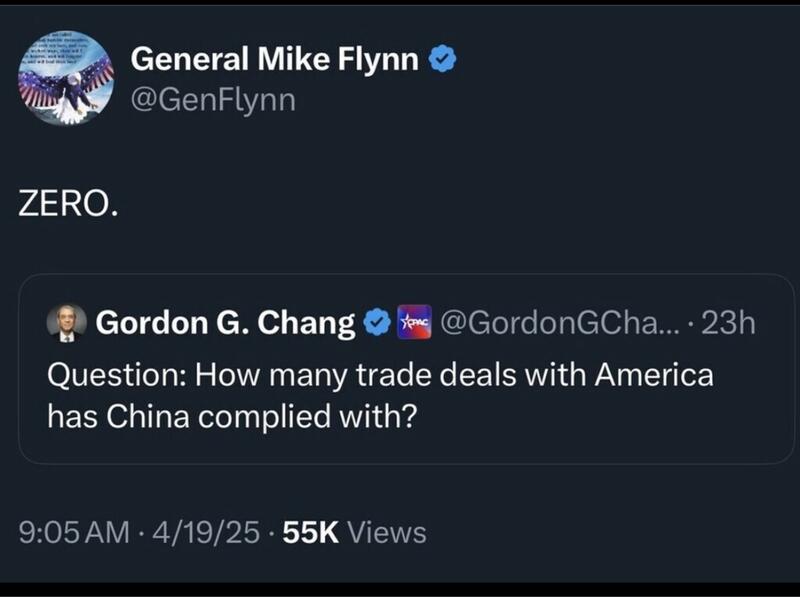Click the Views label
The image size is (800, 597).
pos(392,533)
